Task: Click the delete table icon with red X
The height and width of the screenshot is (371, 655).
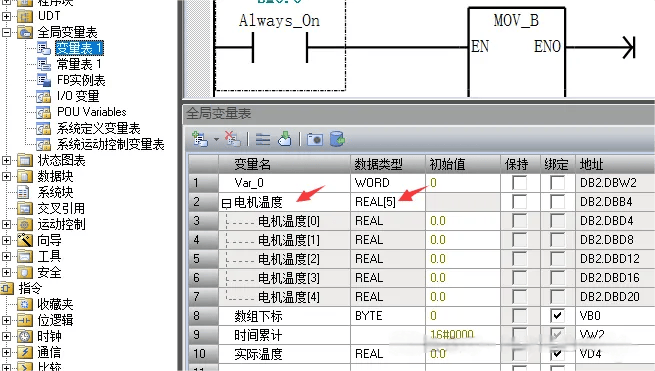Action: [x=232, y=139]
